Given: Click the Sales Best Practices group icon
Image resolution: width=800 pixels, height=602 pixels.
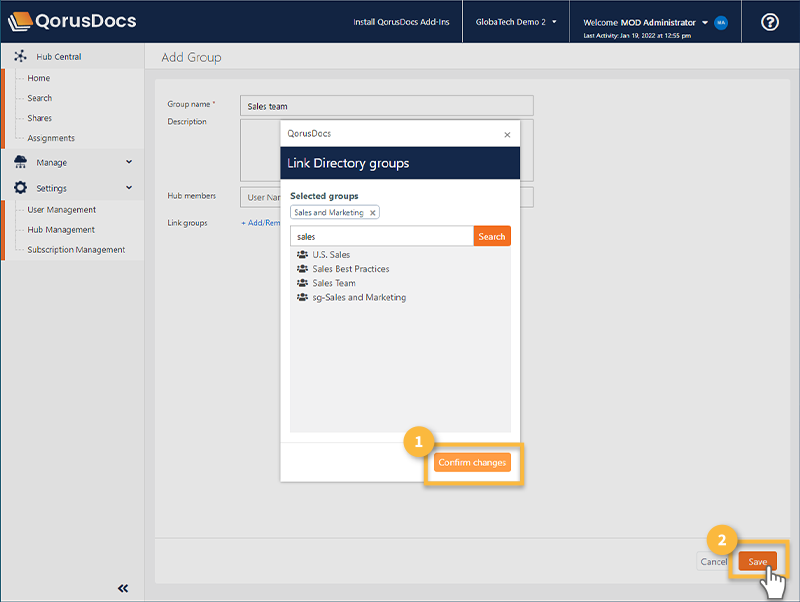Looking at the screenshot, I should pos(302,268).
